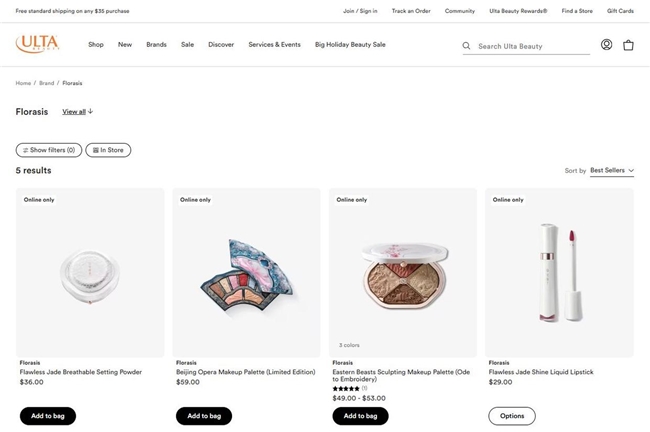Navigate to Home breadcrumb

[23, 83]
